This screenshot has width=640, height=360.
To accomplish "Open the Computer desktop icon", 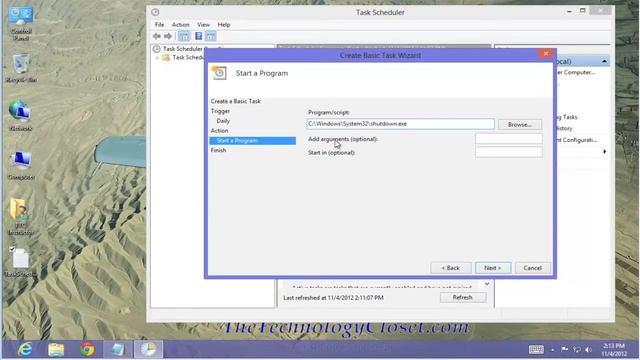I will (x=21, y=165).
